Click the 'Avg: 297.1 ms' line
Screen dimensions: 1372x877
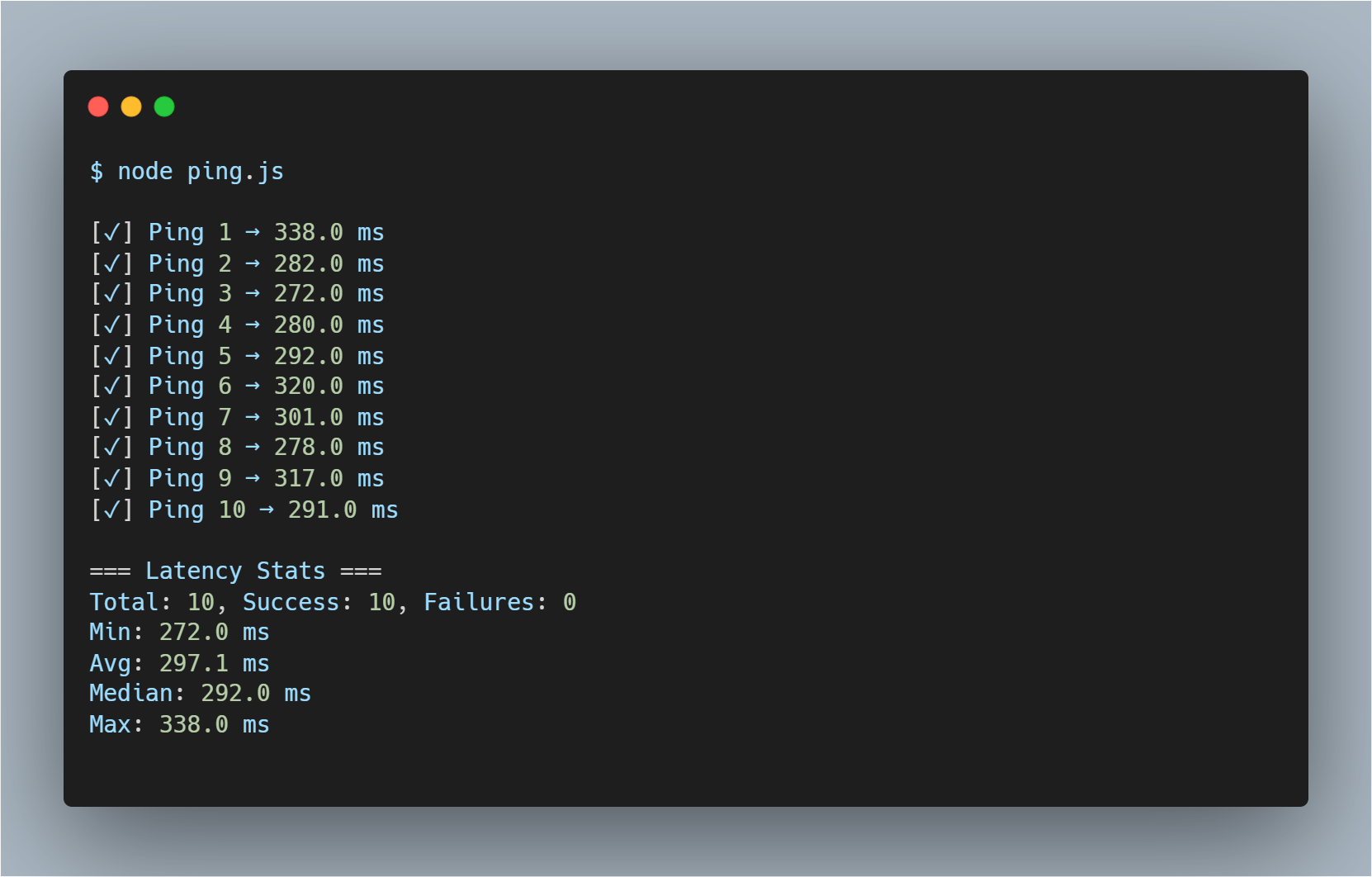[x=179, y=664]
